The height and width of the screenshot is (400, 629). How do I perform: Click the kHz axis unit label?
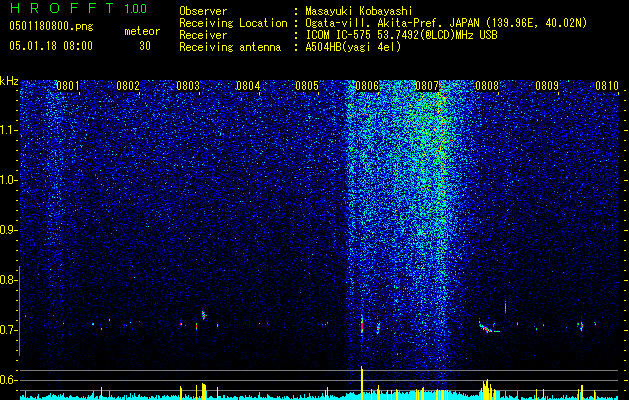click(9, 81)
